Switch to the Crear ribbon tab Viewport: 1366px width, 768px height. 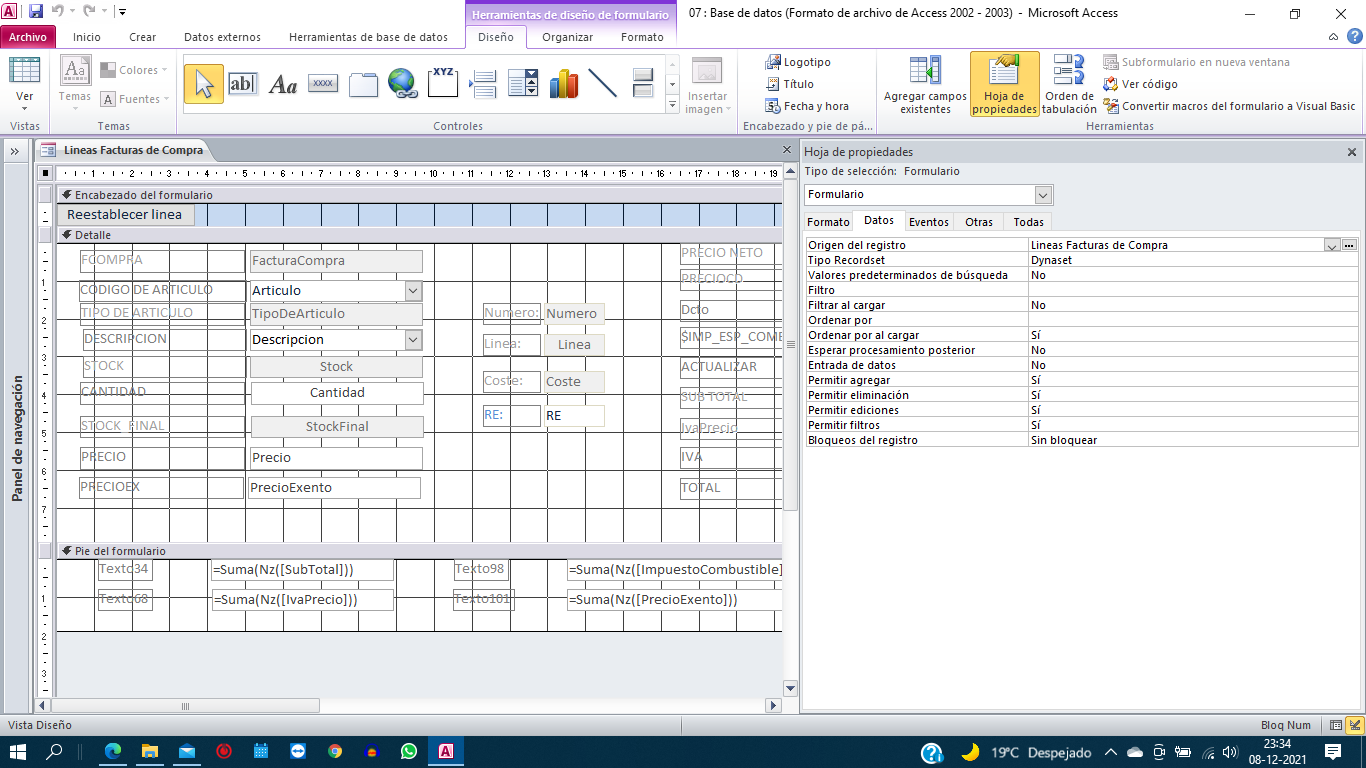pos(143,37)
